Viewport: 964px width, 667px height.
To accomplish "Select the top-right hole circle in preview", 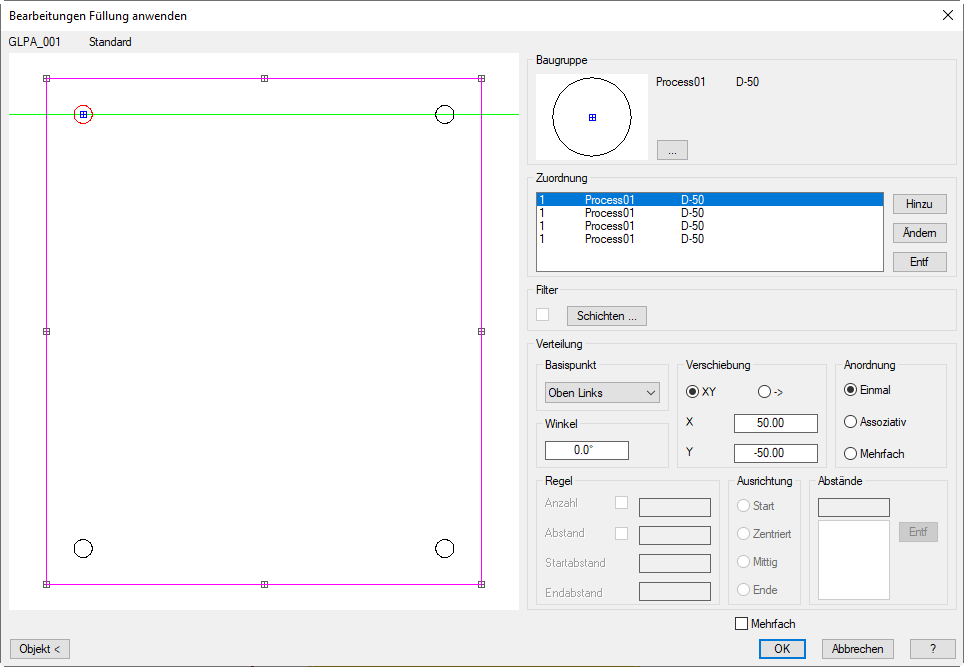I will click(x=445, y=115).
